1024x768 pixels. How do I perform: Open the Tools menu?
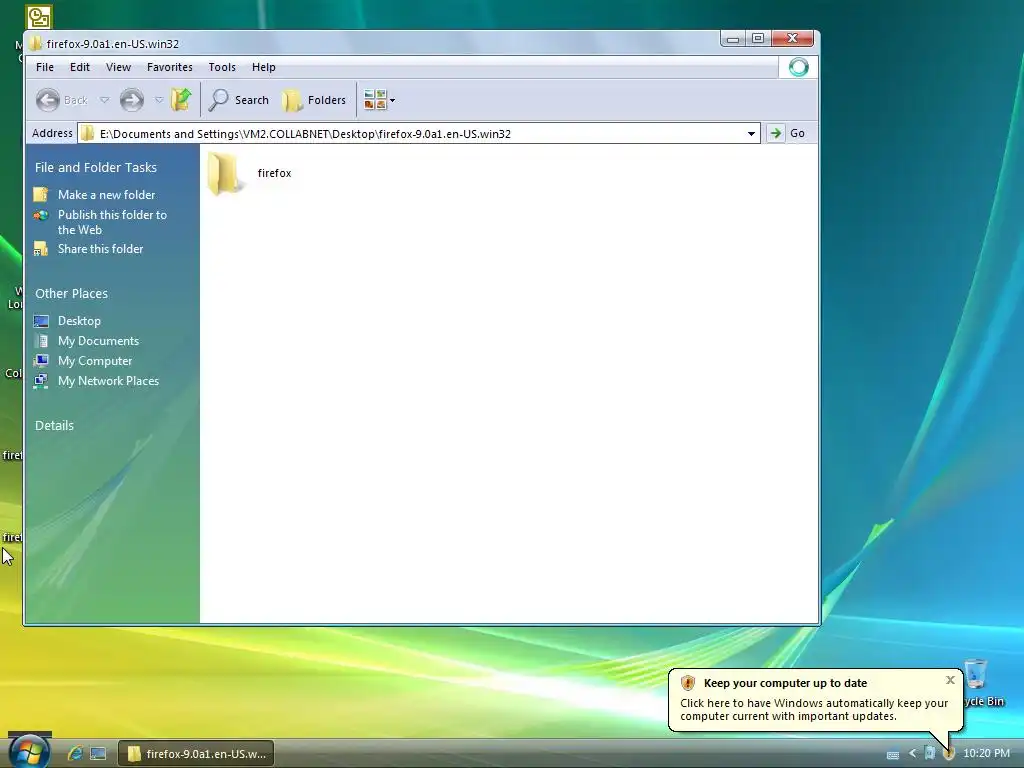point(222,67)
